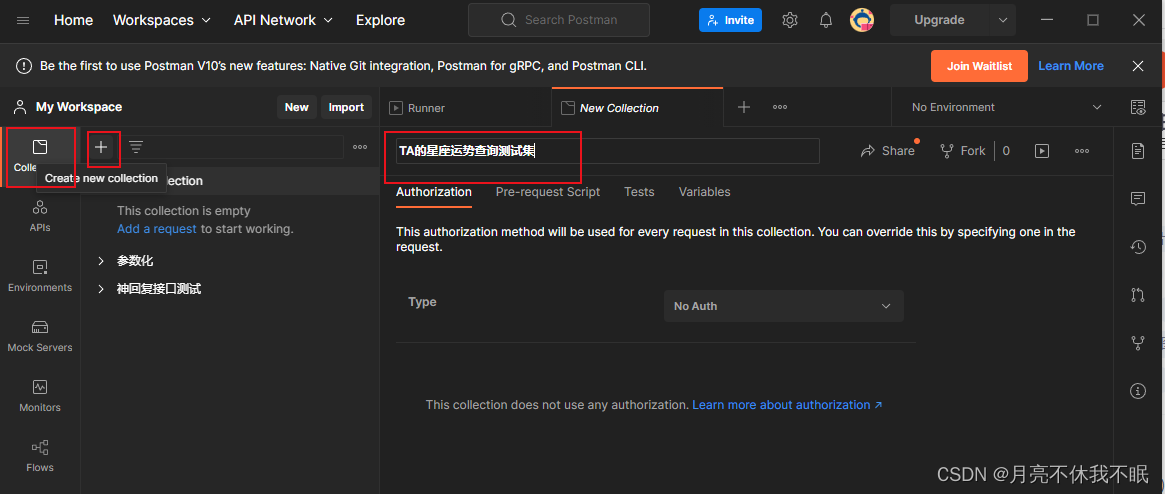Screen dimensions: 1165x494
Task: Open the Monitors sidebar section
Action: pyautogui.click(x=40, y=397)
